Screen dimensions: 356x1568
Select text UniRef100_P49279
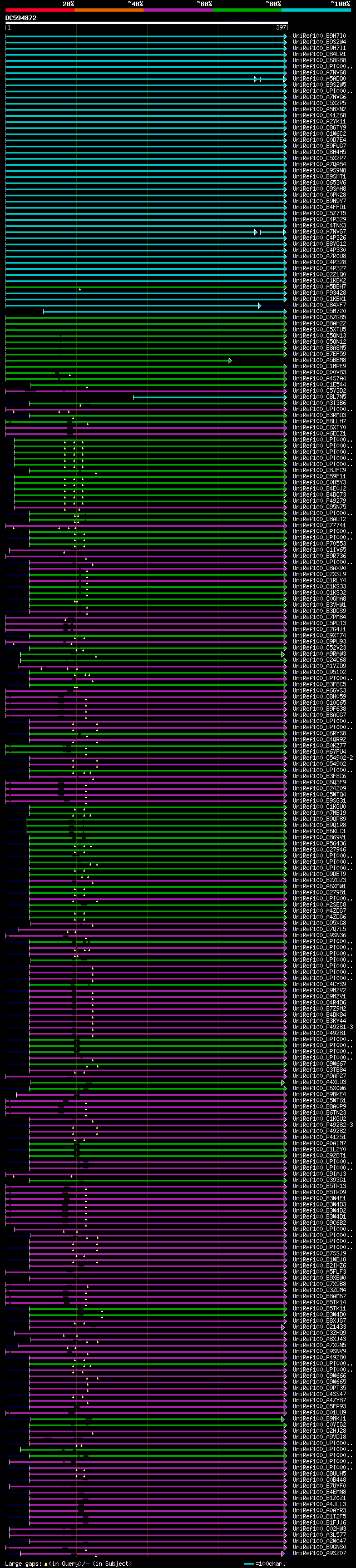click(x=319, y=501)
